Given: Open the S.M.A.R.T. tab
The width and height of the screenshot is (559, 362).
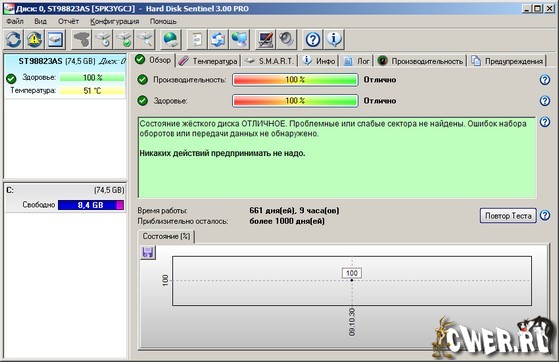Looking at the screenshot, I should tap(270, 61).
